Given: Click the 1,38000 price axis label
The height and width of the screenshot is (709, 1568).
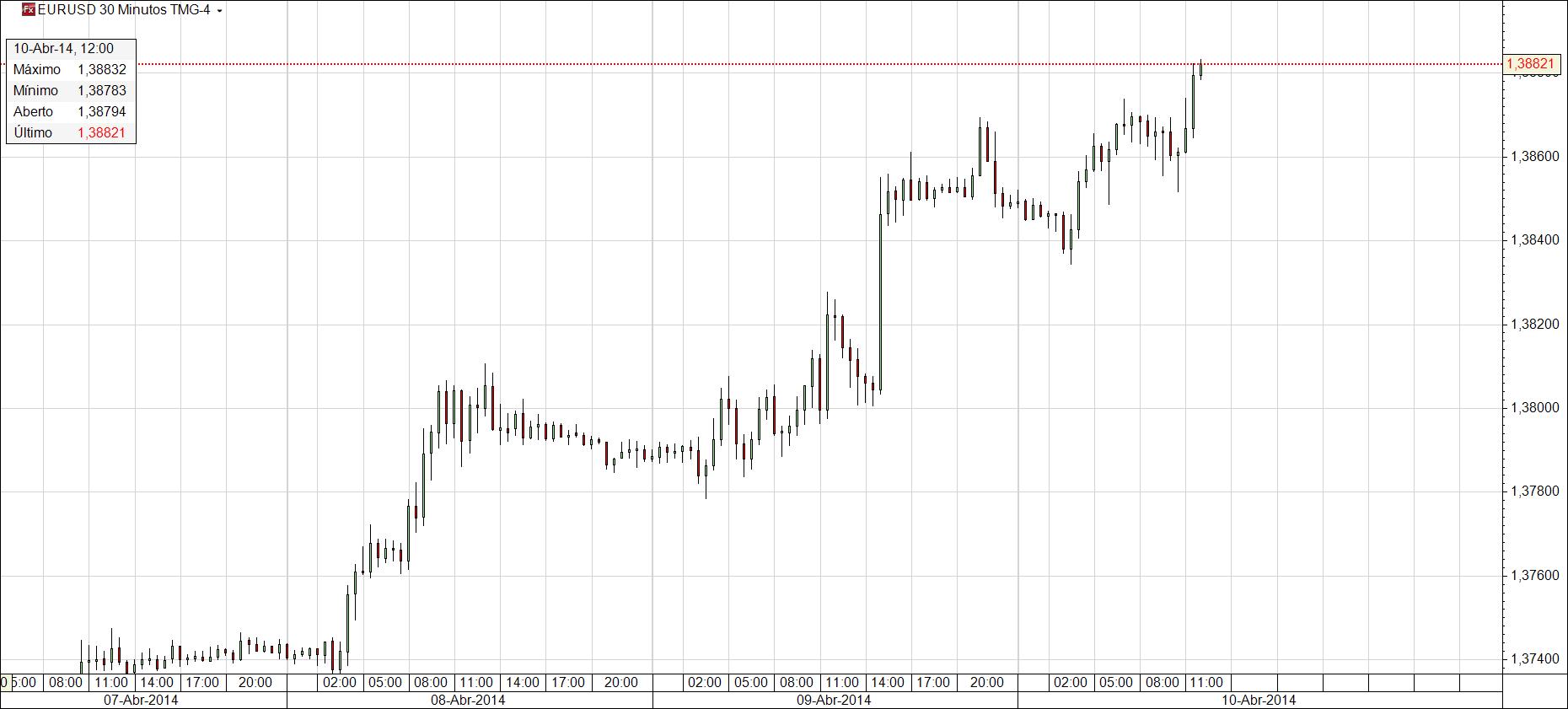Looking at the screenshot, I should click(1534, 408).
